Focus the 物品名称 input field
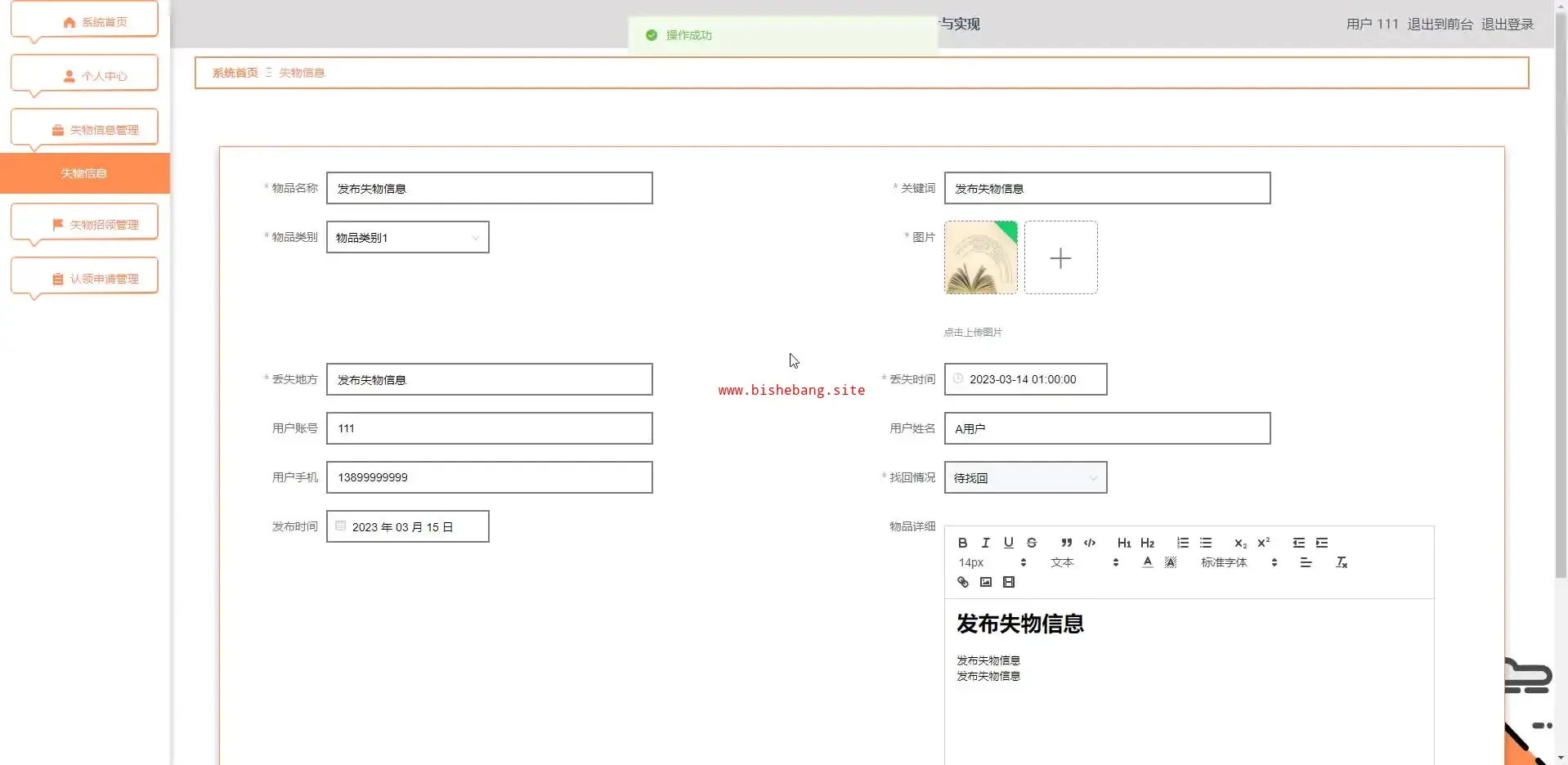Screen dimensions: 1568x765 click(490, 188)
